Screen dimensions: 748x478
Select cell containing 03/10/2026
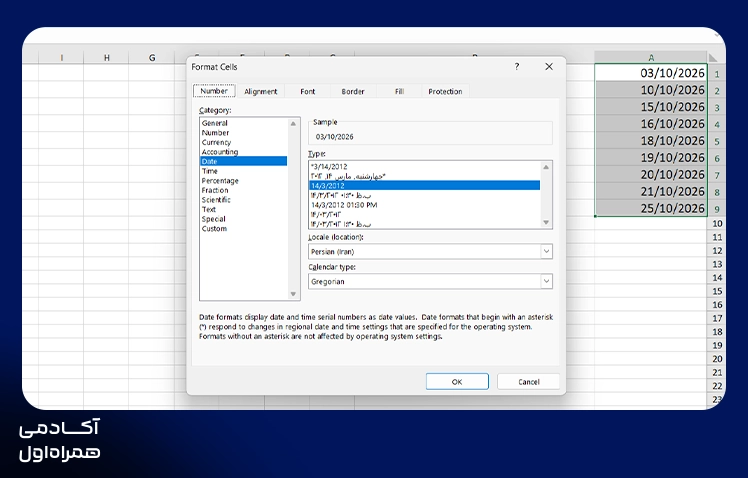pyautogui.click(x=651, y=73)
